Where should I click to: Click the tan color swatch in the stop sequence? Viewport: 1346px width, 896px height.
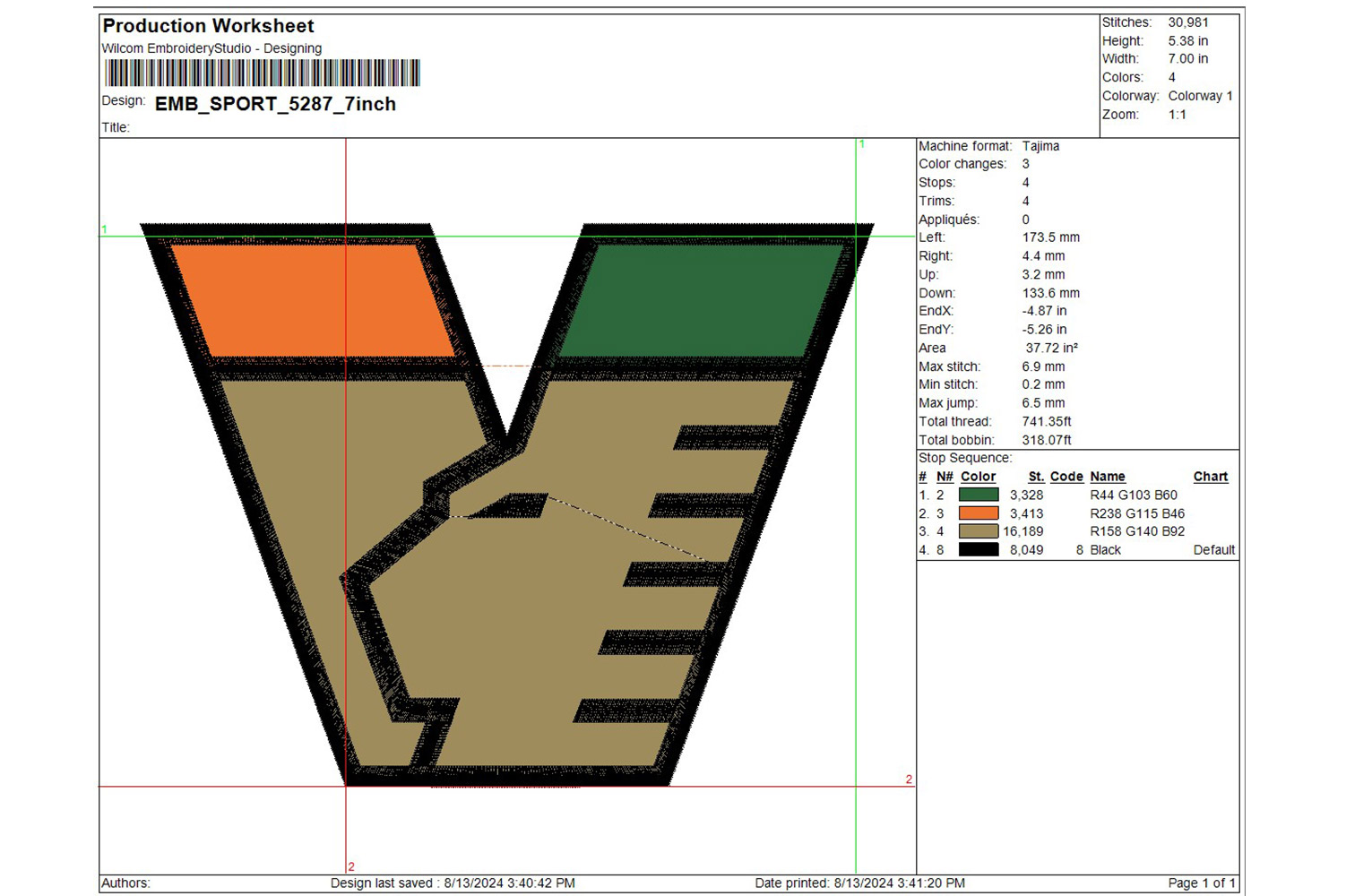(979, 531)
